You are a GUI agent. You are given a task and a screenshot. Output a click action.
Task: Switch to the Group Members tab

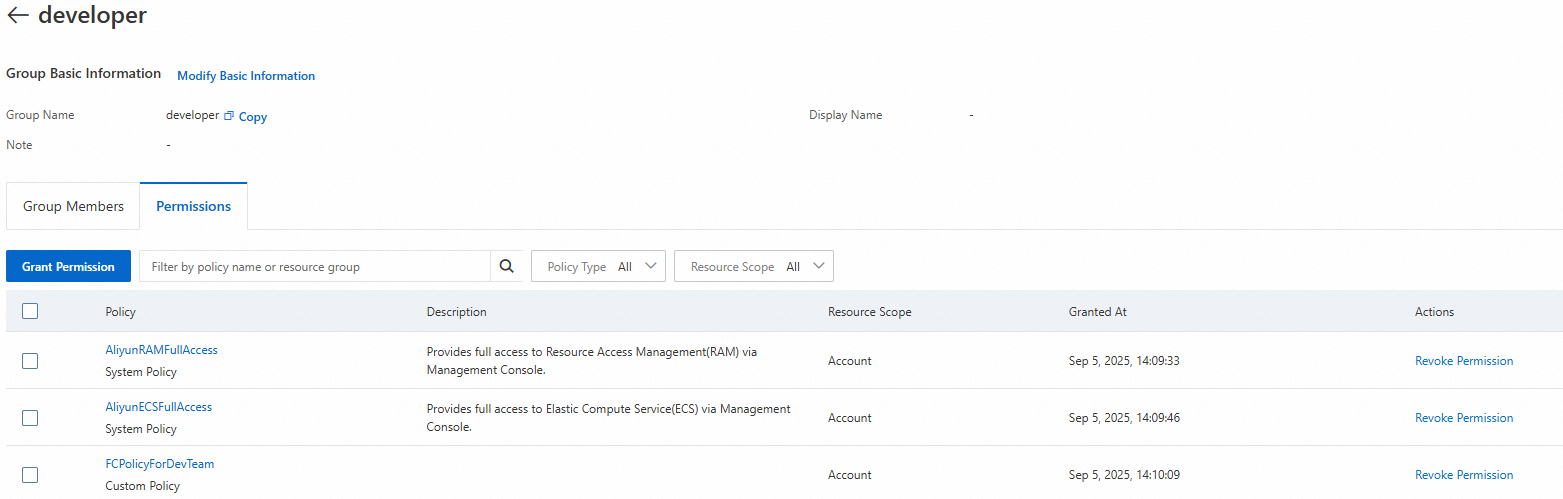pos(73,206)
